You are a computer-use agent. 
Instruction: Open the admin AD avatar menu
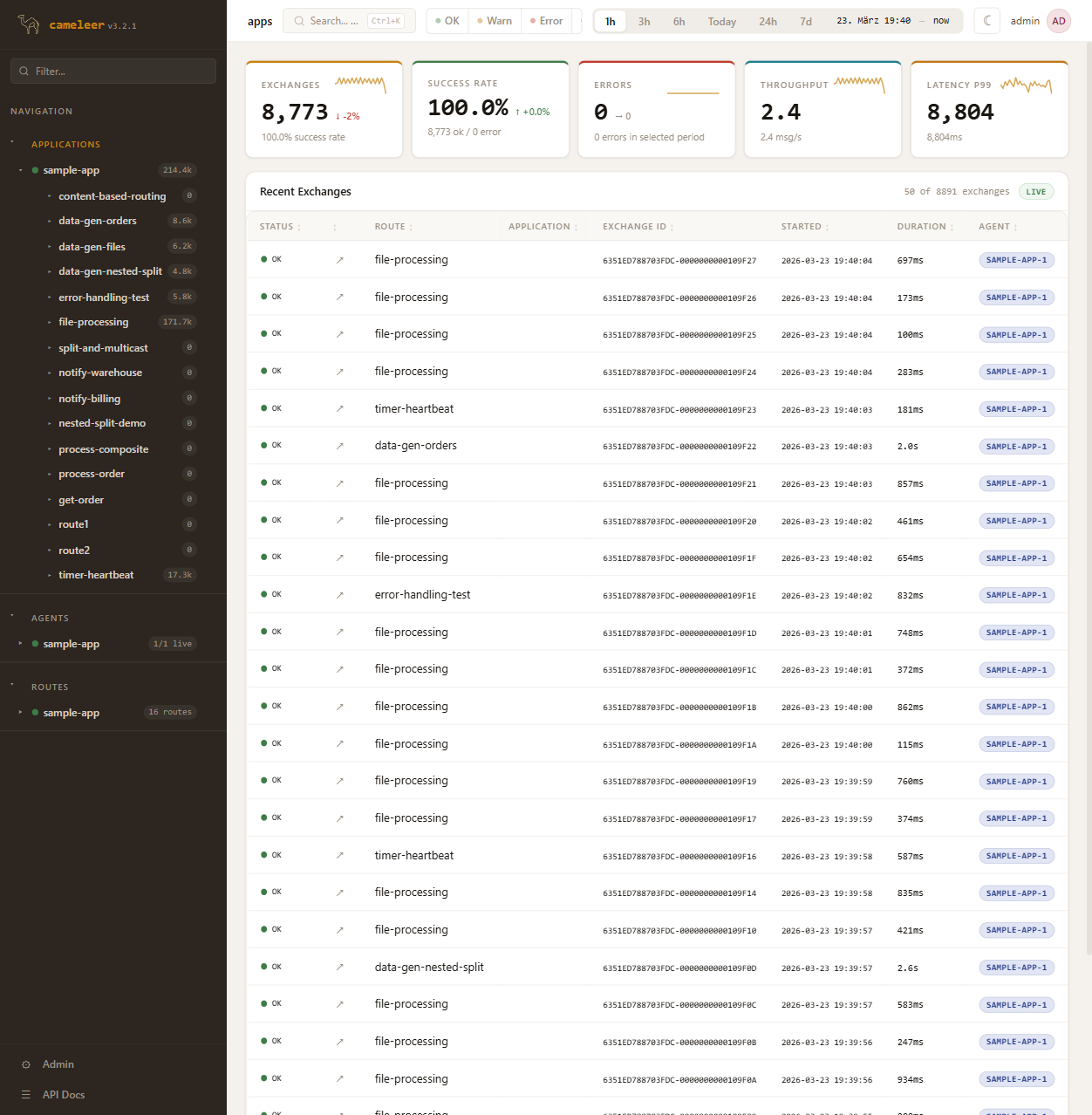tap(1059, 21)
